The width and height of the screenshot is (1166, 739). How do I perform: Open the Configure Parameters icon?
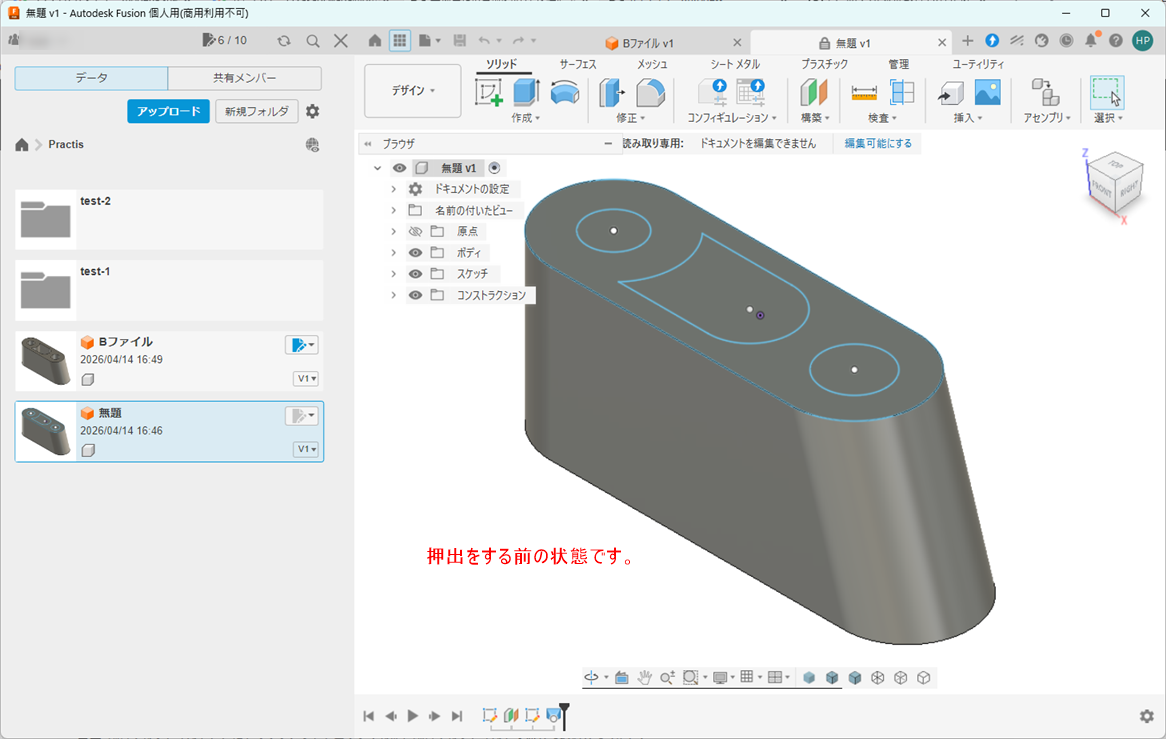[712, 93]
